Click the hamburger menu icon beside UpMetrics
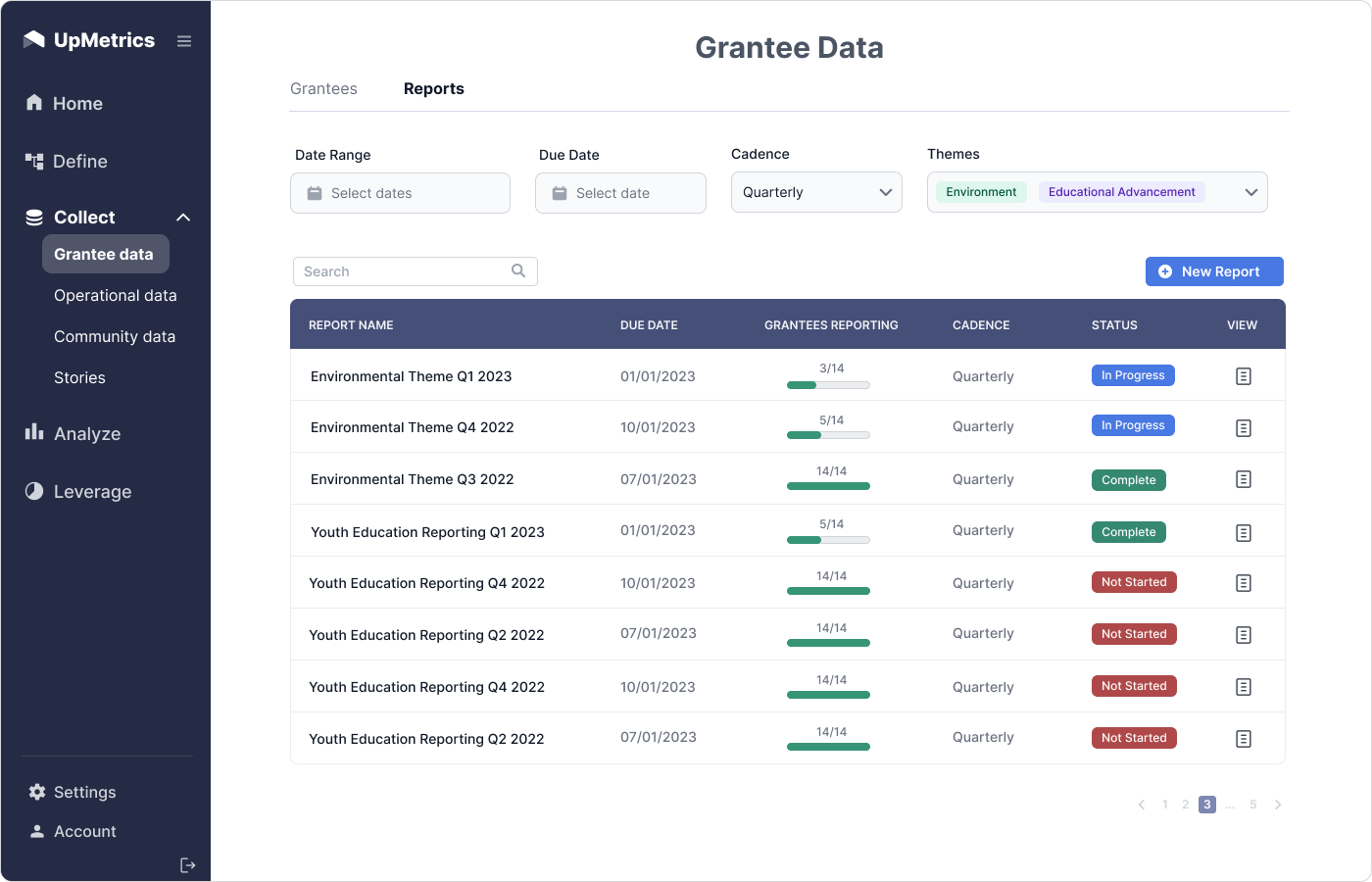This screenshot has width=1372, height=882. (x=184, y=41)
